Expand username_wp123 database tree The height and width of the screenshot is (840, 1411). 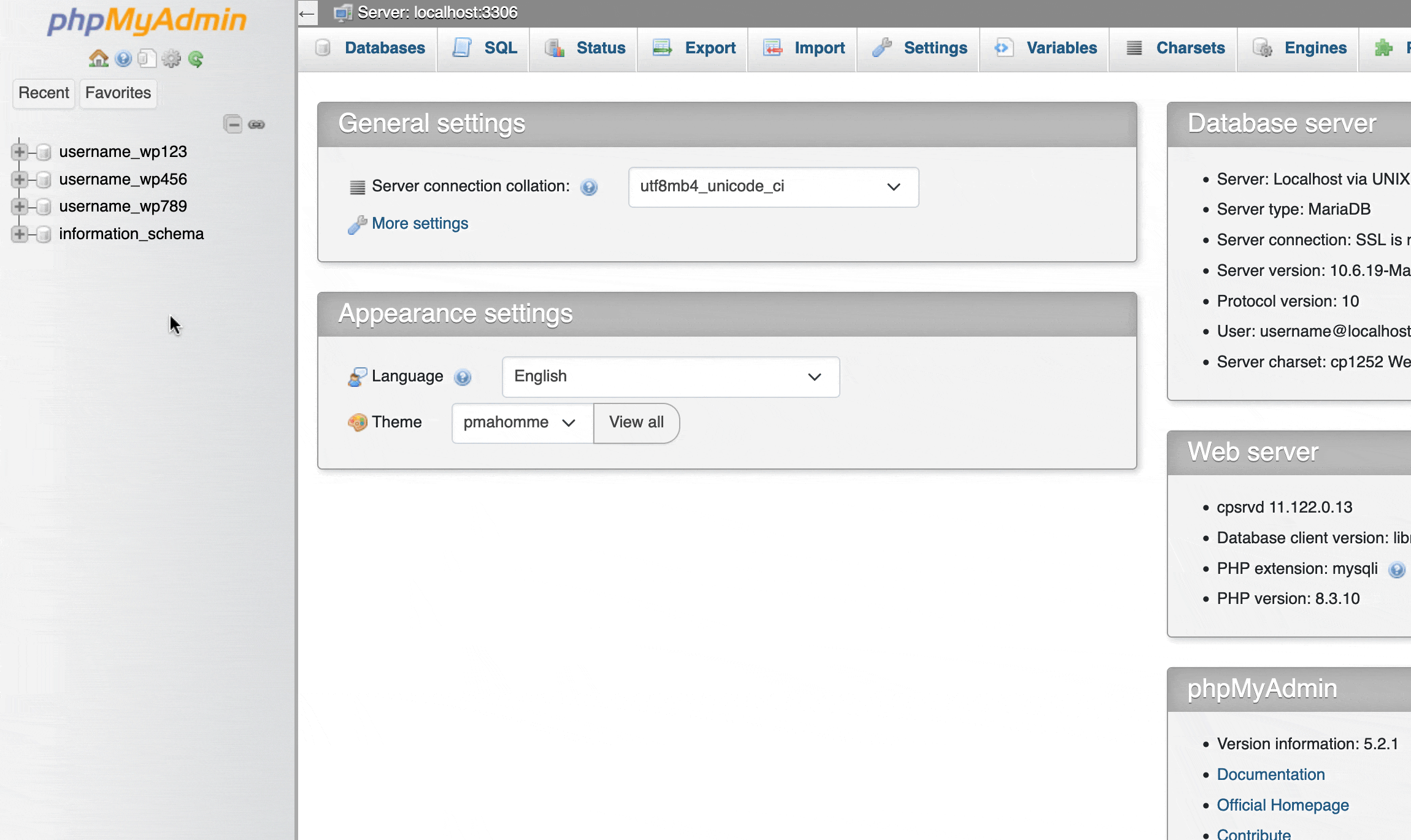pos(20,152)
